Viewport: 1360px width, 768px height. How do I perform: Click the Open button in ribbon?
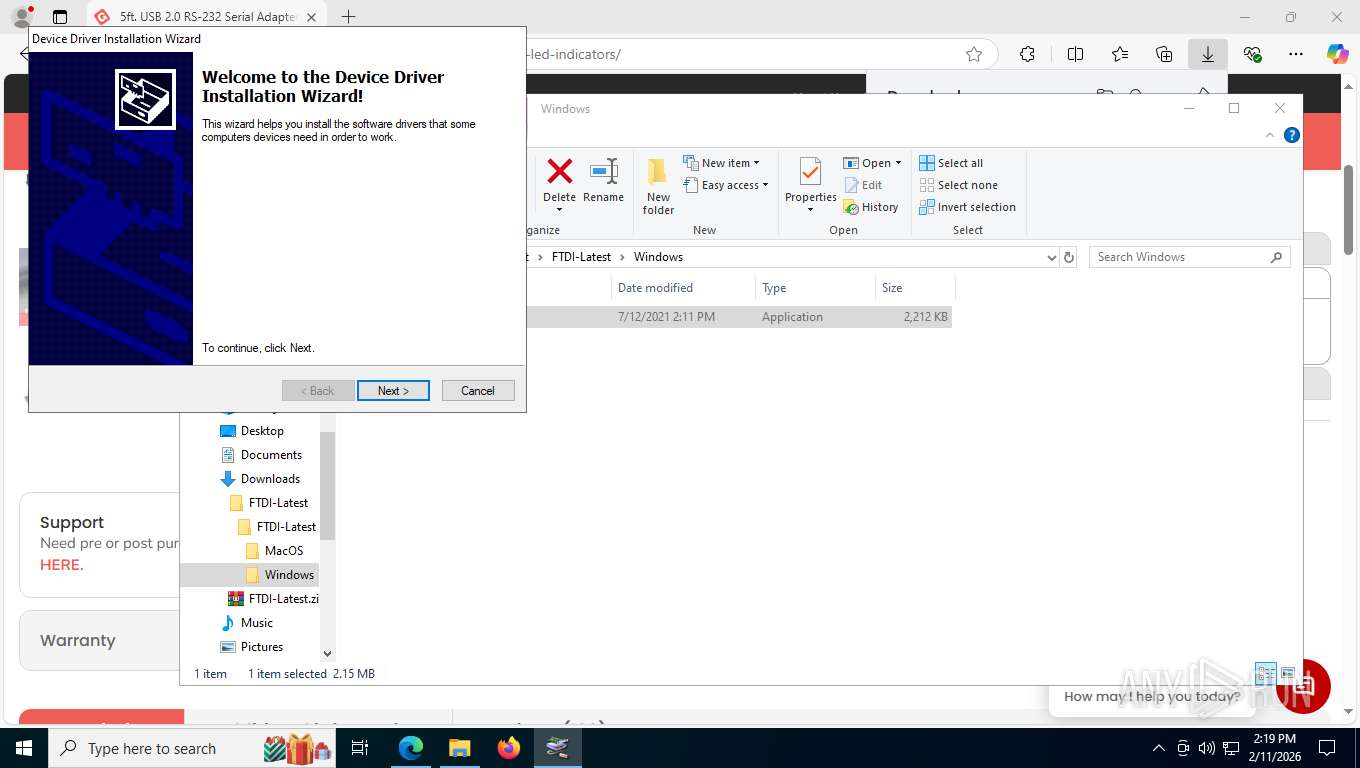point(867,163)
